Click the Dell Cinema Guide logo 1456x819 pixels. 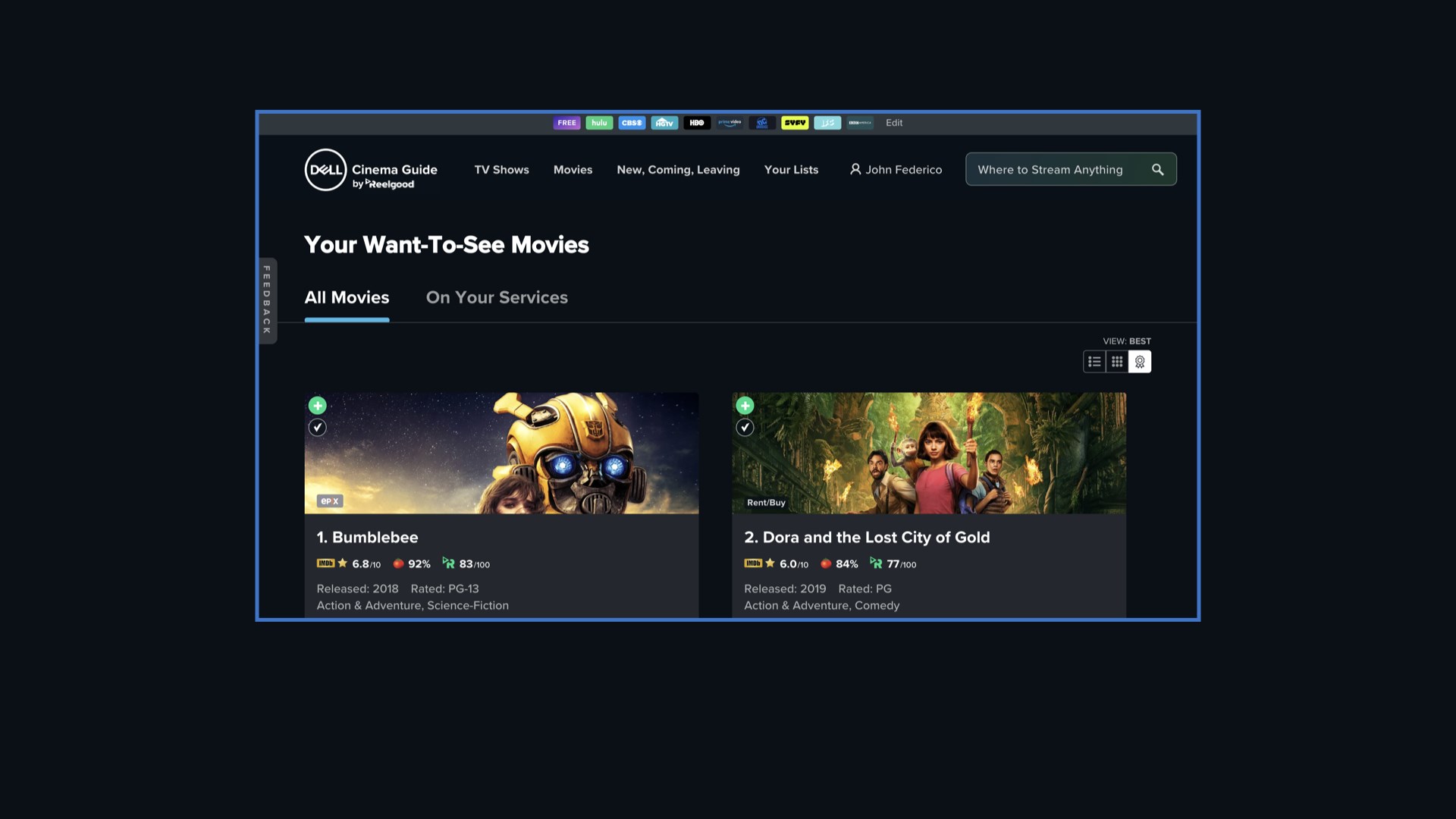click(371, 170)
